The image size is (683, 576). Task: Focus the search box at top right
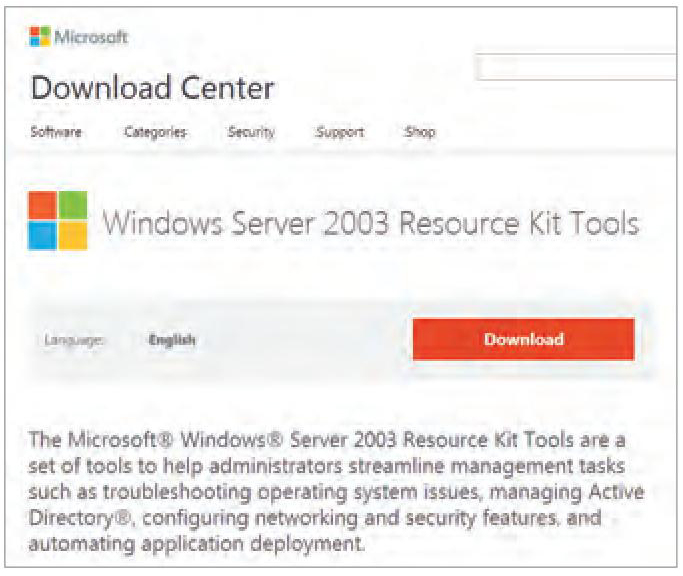(x=577, y=67)
